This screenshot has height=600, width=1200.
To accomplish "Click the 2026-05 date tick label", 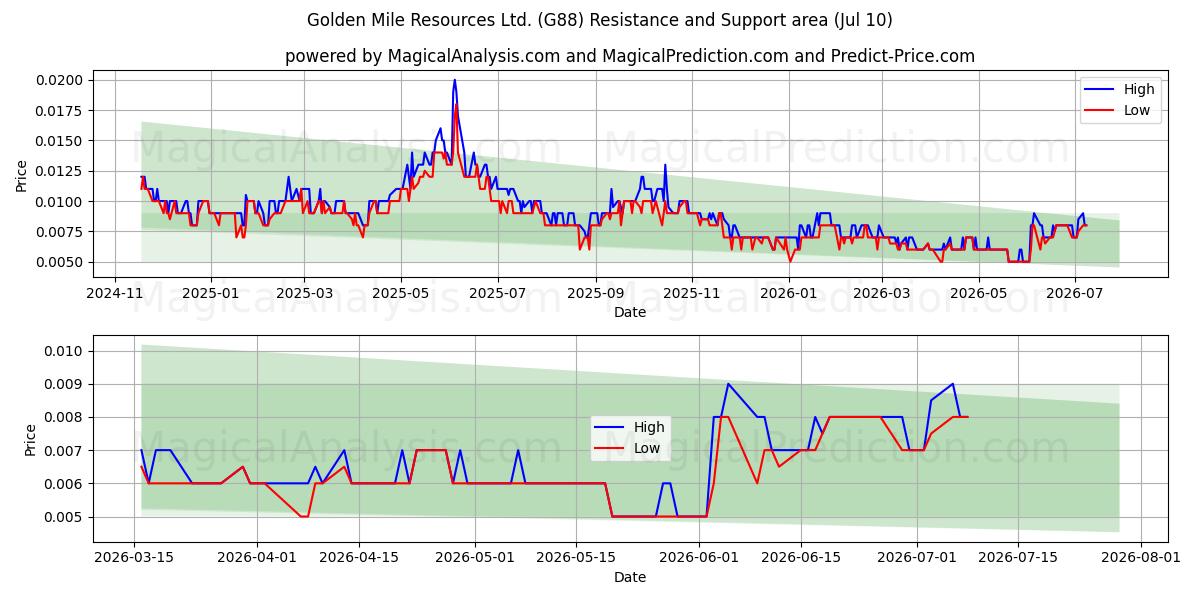I will point(979,293).
